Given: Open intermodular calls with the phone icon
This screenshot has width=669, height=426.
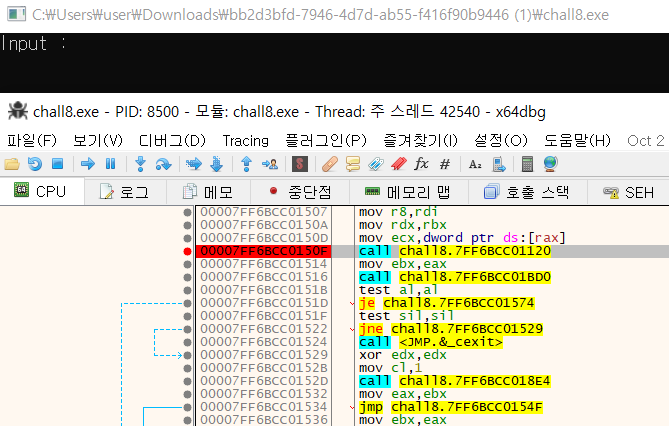Looking at the screenshot, I should click(498, 164).
